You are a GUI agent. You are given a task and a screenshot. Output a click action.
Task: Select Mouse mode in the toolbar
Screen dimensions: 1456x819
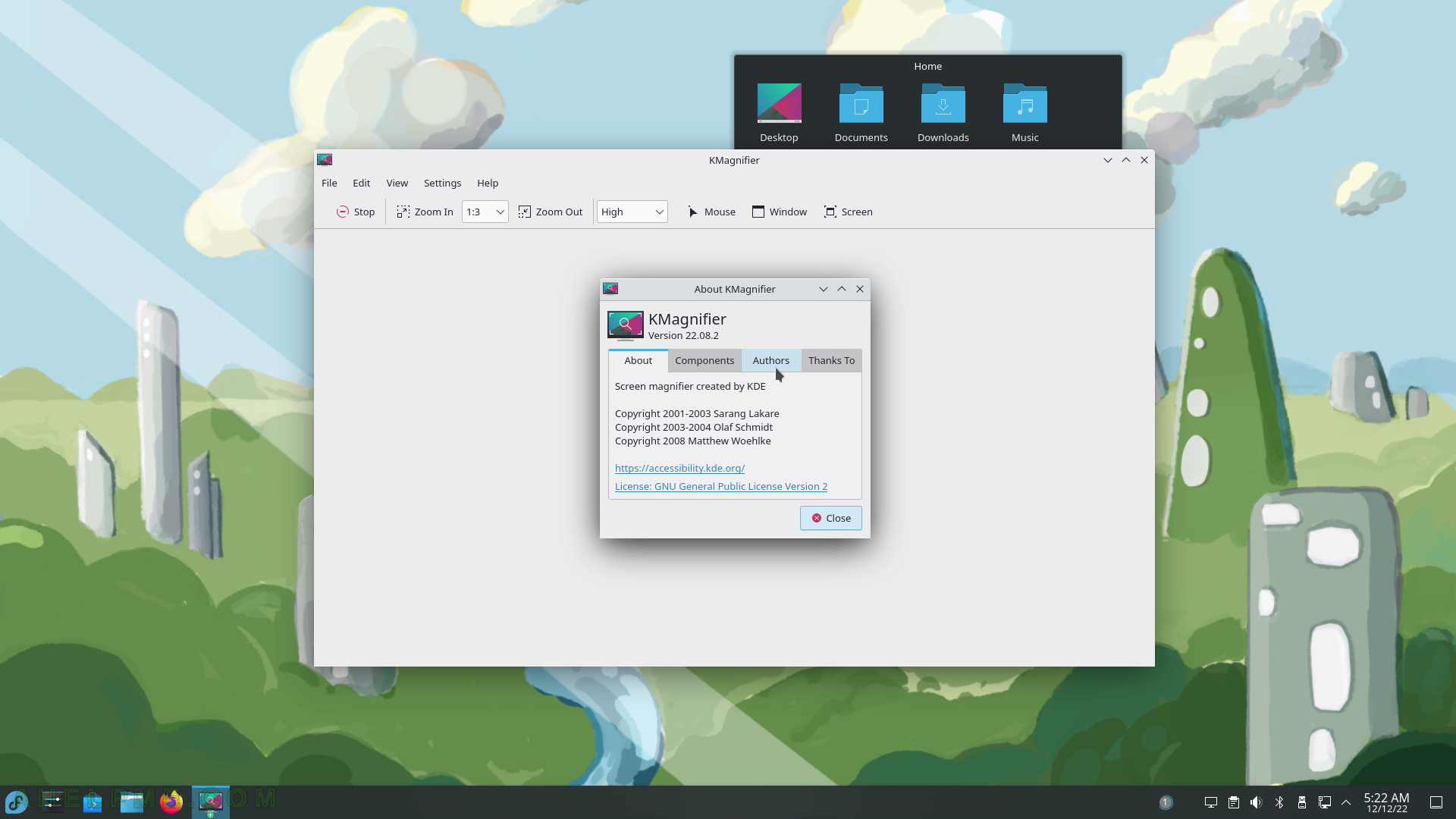711,212
